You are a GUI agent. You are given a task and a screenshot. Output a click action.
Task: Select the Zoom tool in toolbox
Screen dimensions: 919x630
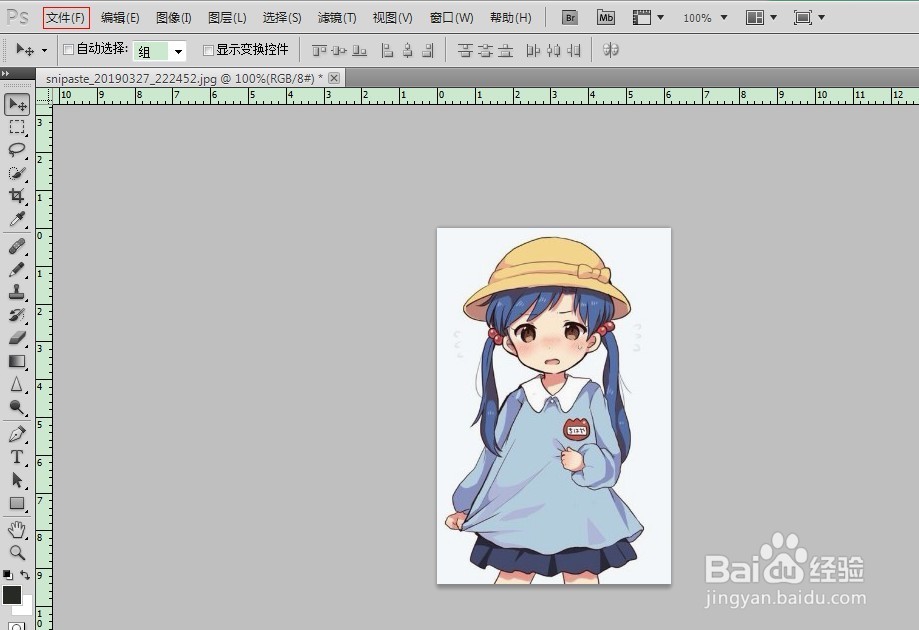pyautogui.click(x=17, y=553)
